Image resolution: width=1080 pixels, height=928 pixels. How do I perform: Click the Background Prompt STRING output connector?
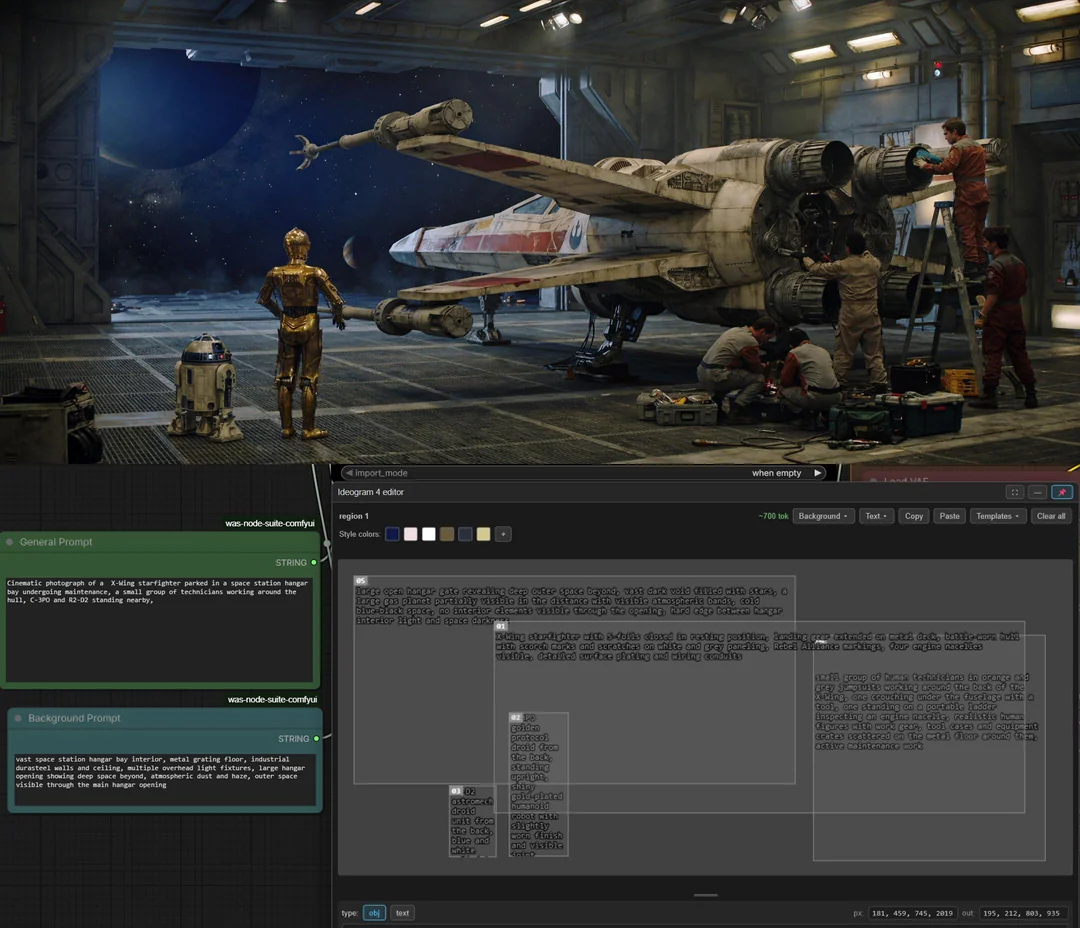click(x=316, y=739)
